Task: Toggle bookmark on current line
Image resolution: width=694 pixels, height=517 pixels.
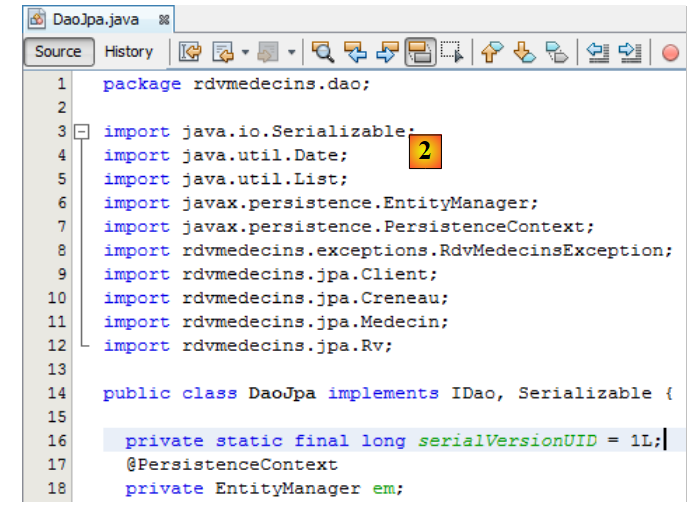Action: (557, 53)
